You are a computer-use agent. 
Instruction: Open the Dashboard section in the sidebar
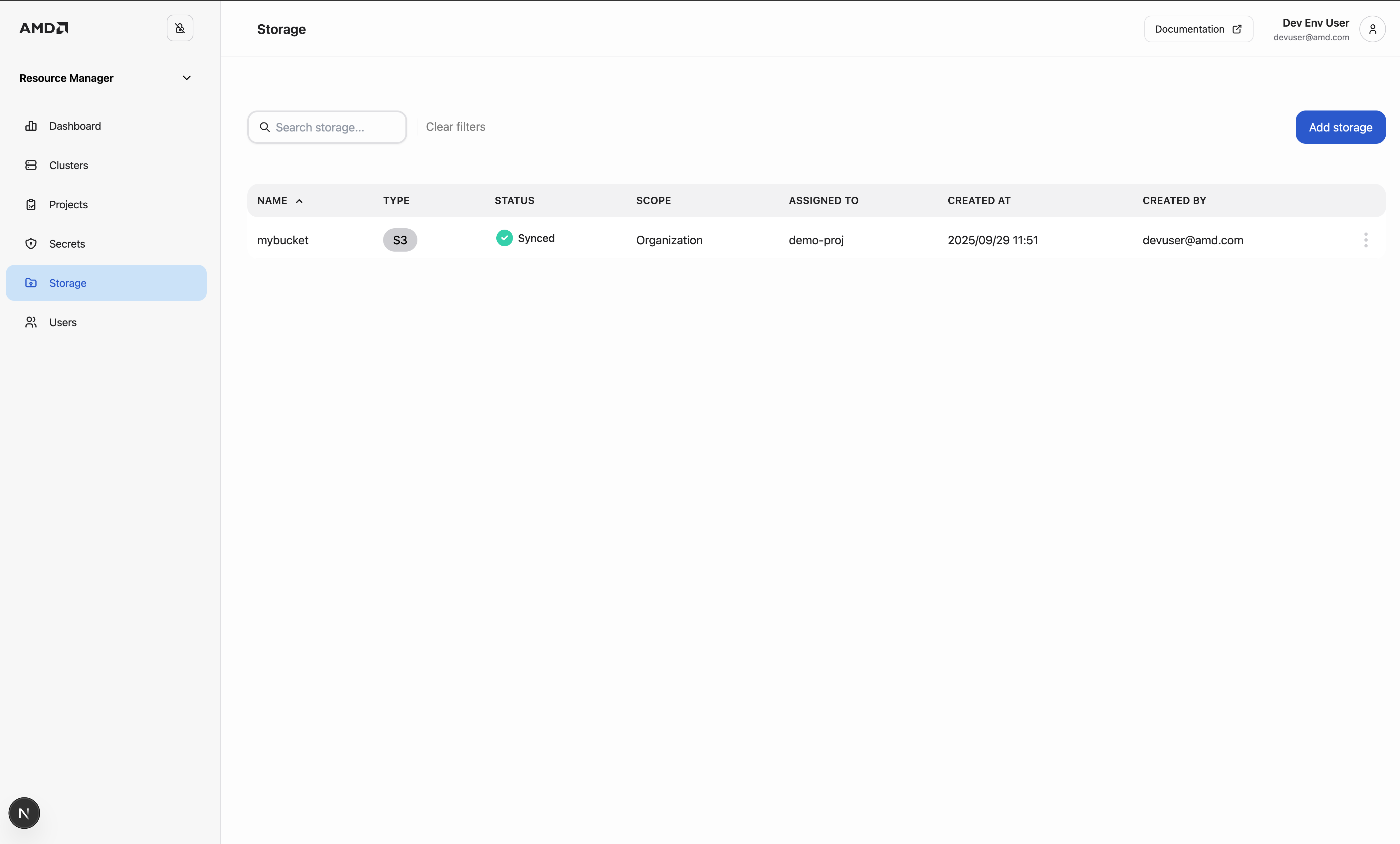(x=75, y=125)
